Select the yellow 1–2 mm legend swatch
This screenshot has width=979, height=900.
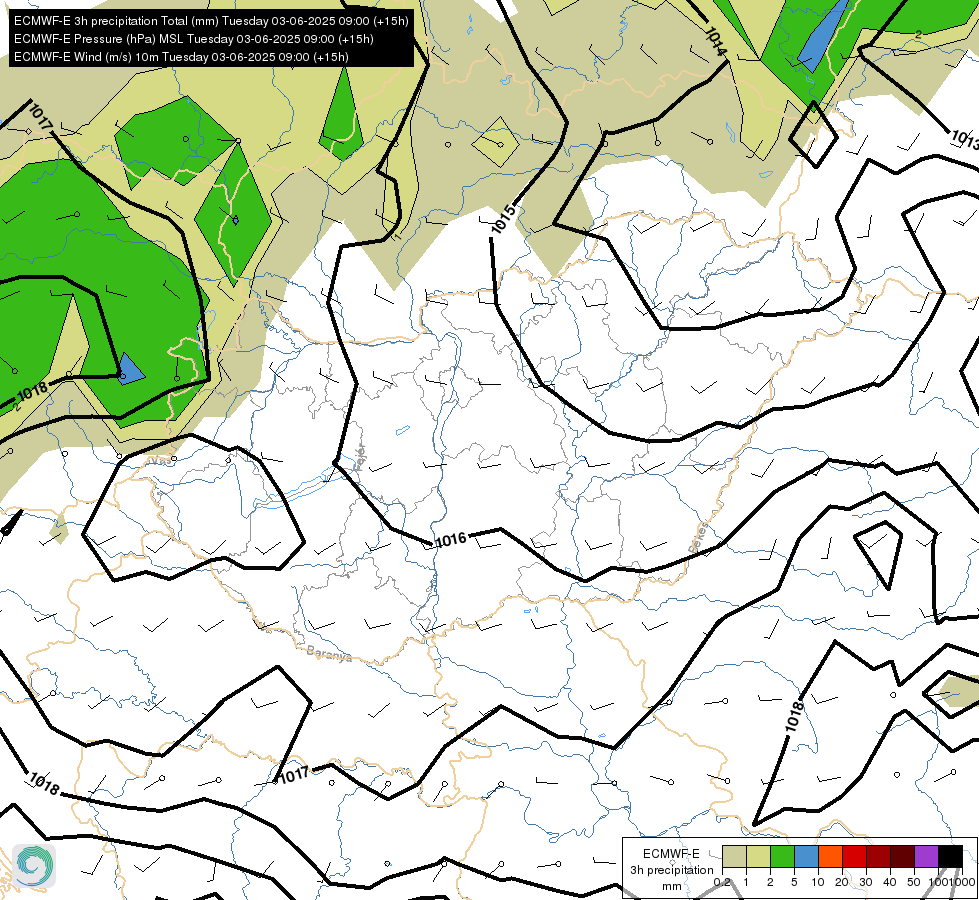coord(758,856)
